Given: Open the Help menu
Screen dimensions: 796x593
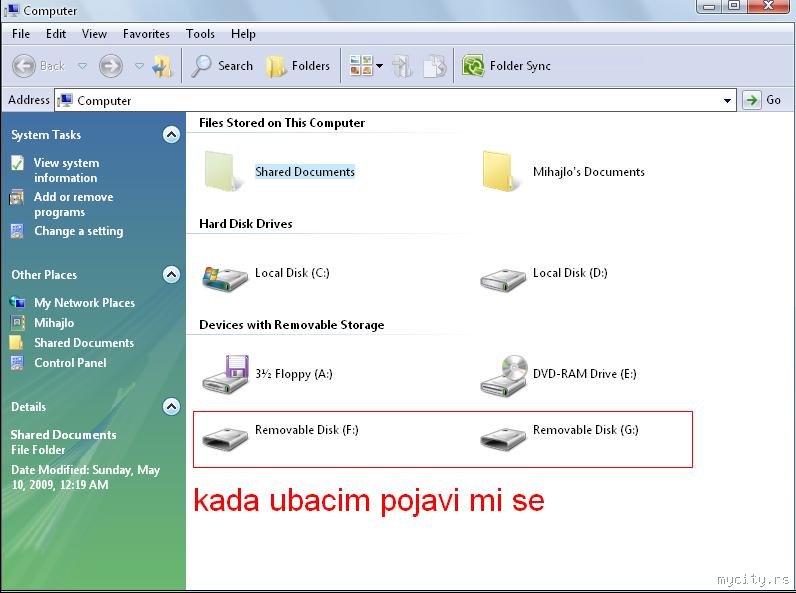Looking at the screenshot, I should coord(243,34).
